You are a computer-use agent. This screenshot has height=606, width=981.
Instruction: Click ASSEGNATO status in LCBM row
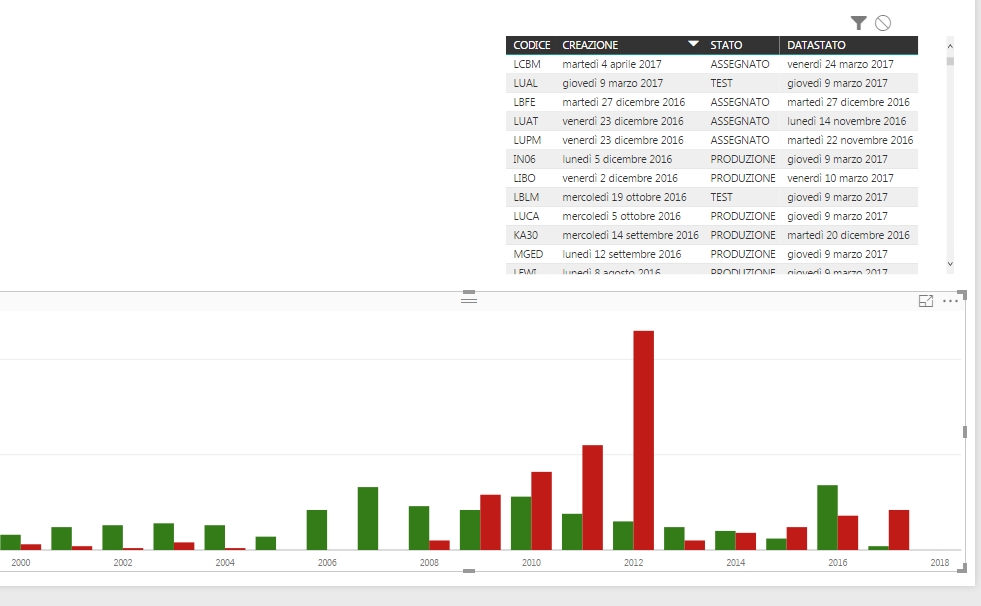(x=740, y=64)
